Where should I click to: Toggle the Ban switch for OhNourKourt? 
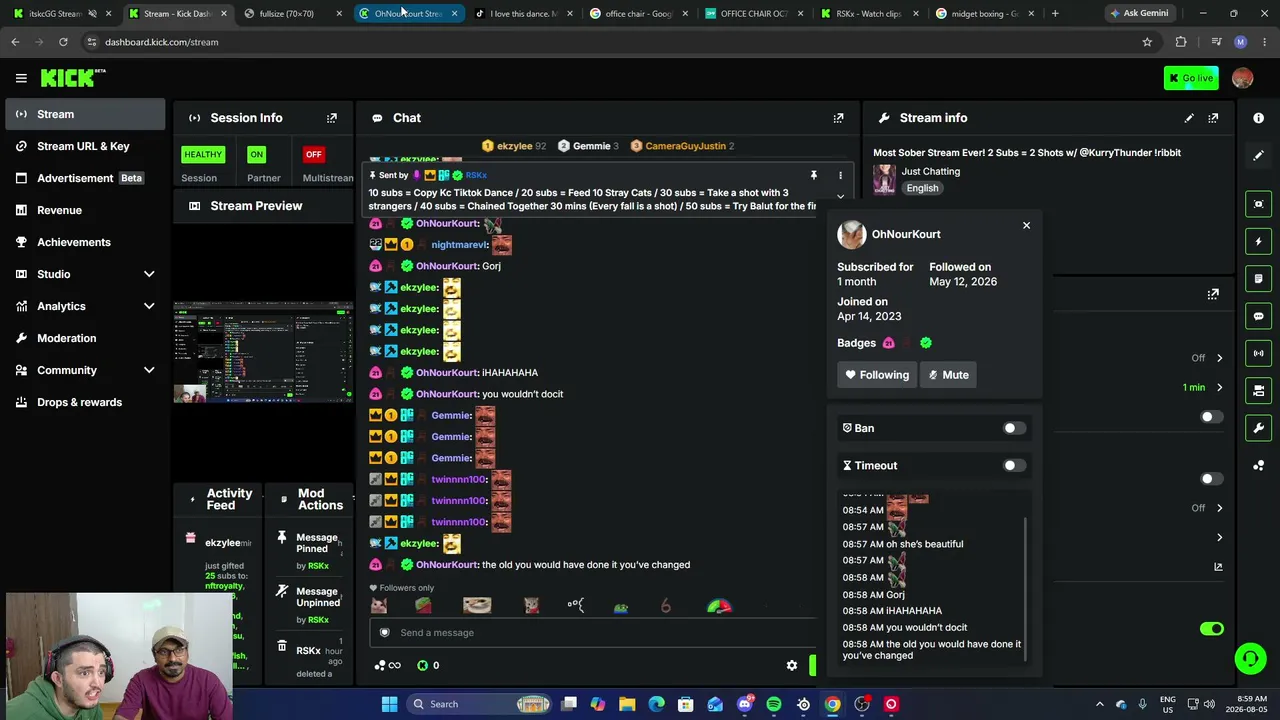[1013, 428]
